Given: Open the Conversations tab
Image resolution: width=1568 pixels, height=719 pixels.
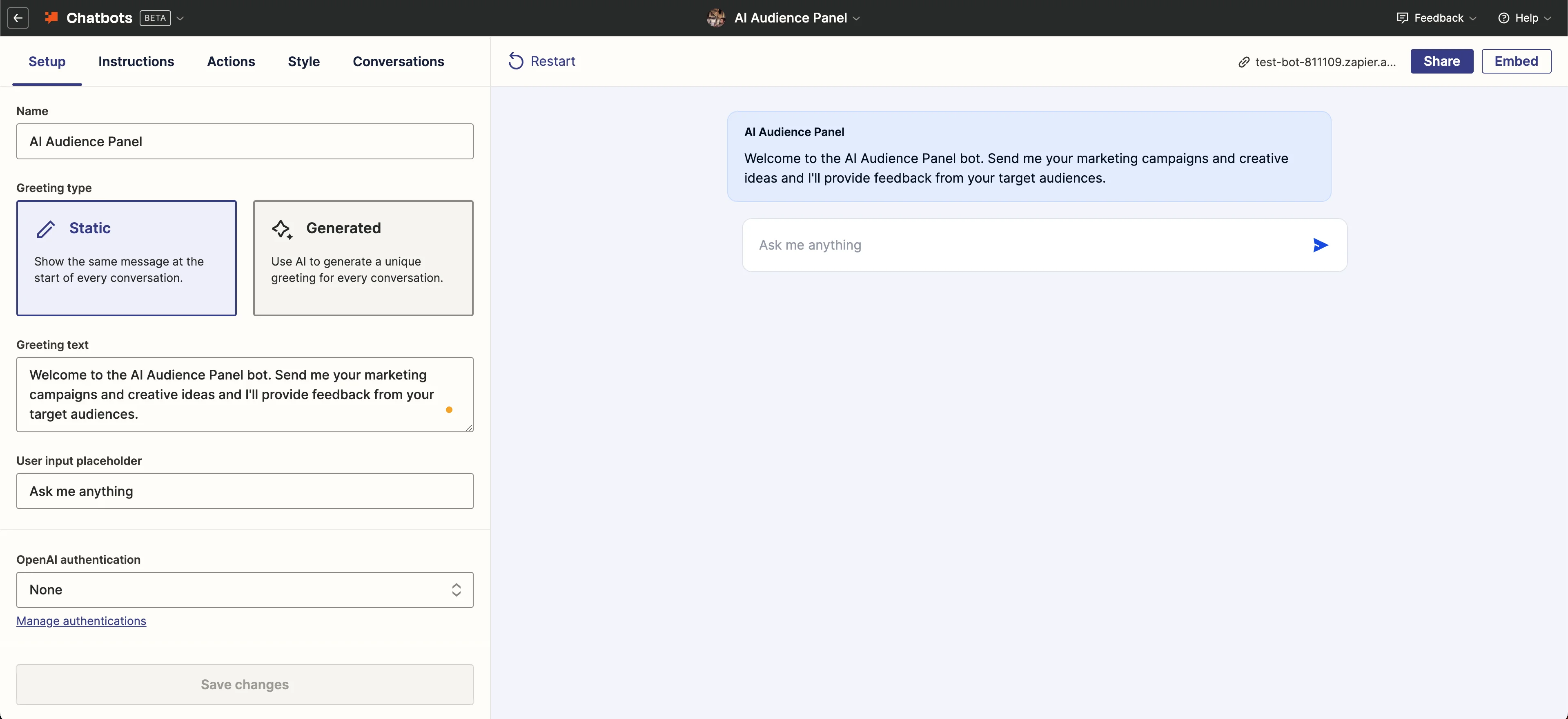Looking at the screenshot, I should click(398, 62).
